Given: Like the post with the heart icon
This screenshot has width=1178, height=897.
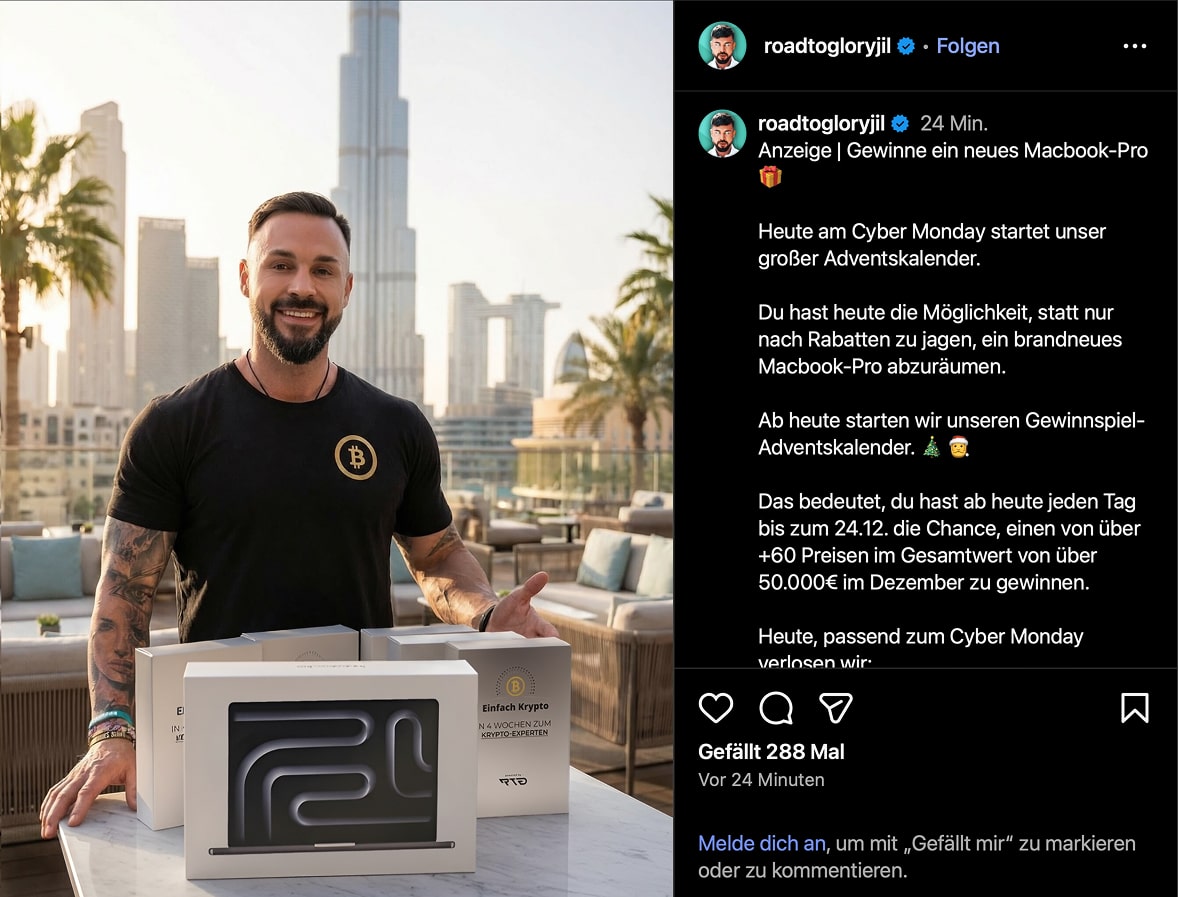Looking at the screenshot, I should [x=715, y=708].
